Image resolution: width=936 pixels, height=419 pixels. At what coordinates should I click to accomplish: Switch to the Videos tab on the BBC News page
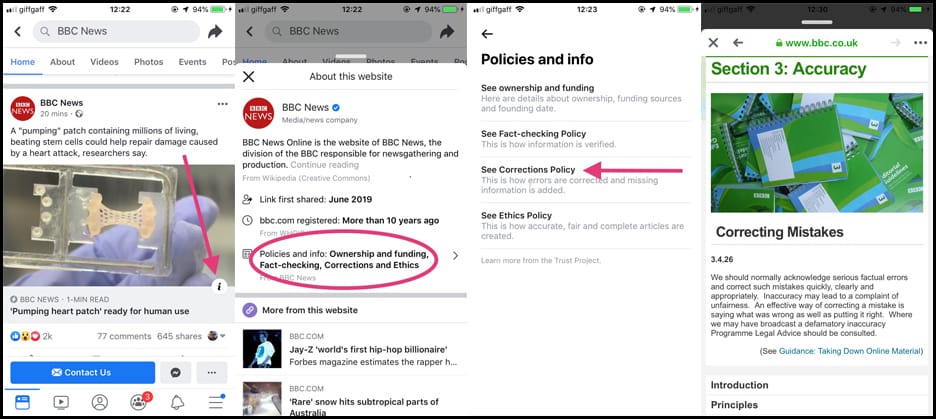(104, 62)
